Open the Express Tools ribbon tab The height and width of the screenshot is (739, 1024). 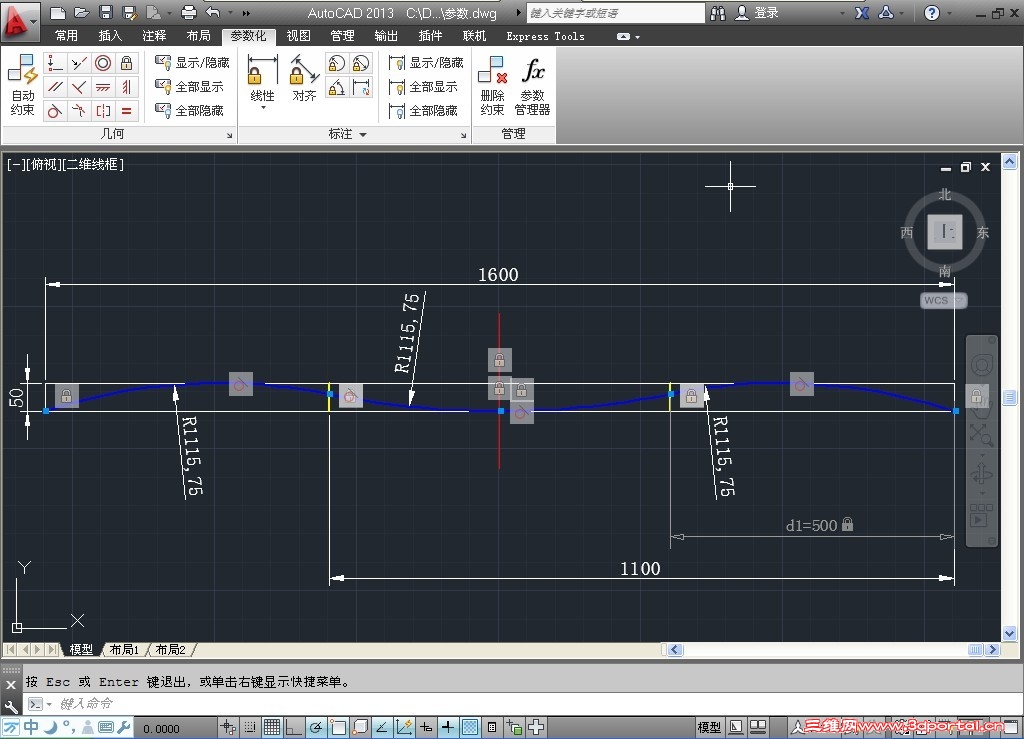click(545, 36)
